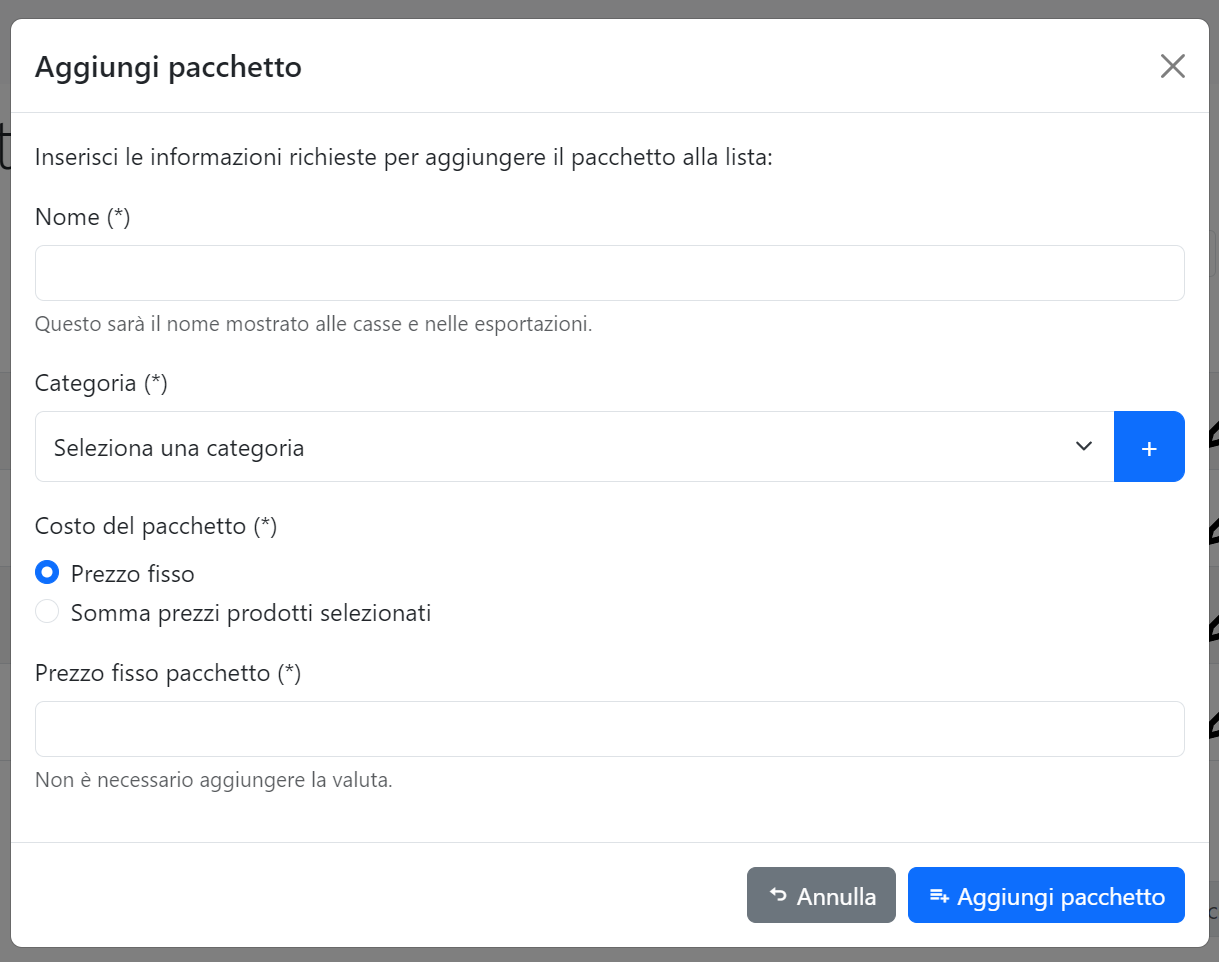Image resolution: width=1219 pixels, height=962 pixels.
Task: Click the Aggiungi pacchetto dialog title heading
Action: point(168,67)
